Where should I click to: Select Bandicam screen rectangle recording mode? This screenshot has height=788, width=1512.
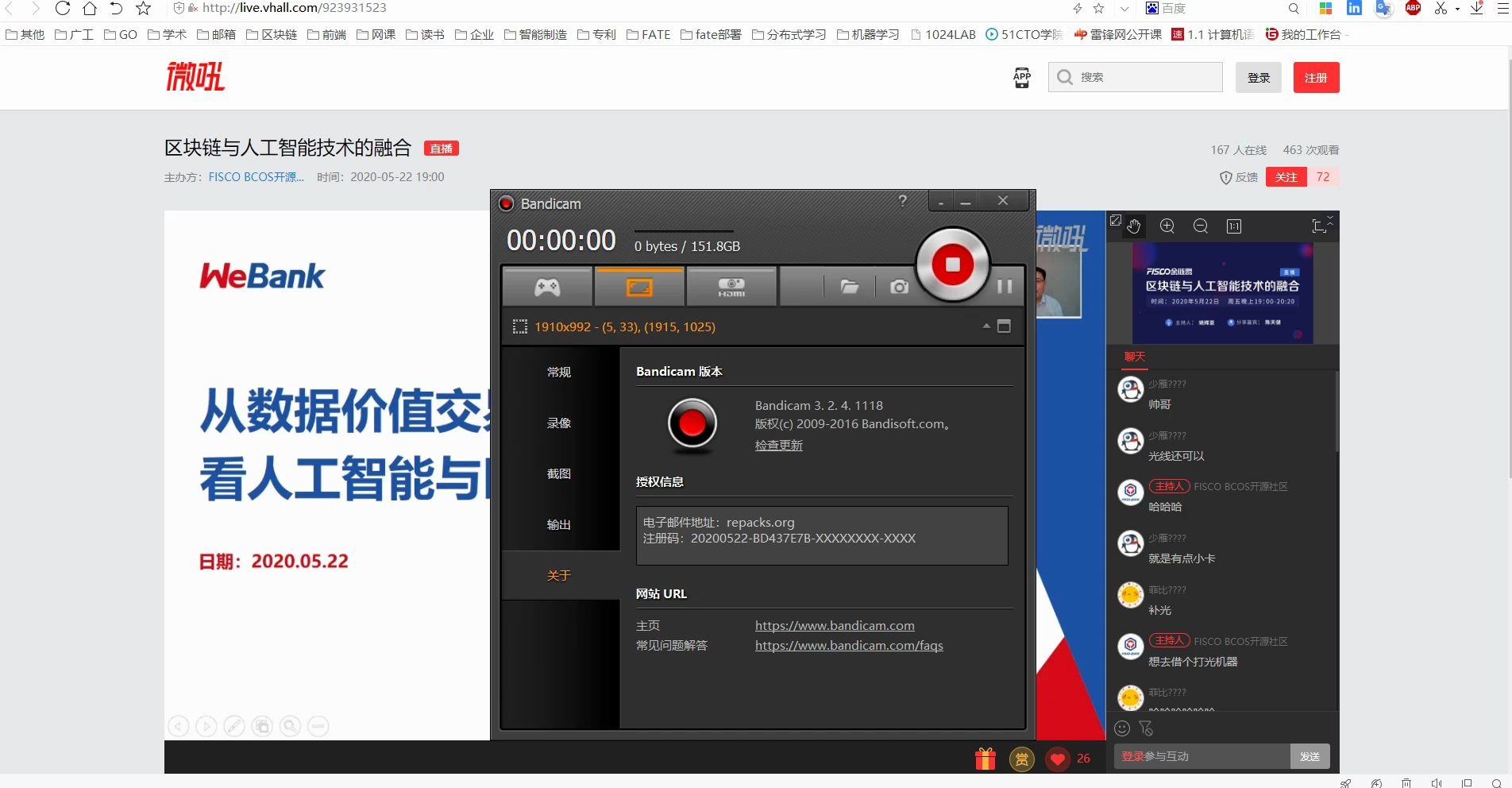click(639, 287)
